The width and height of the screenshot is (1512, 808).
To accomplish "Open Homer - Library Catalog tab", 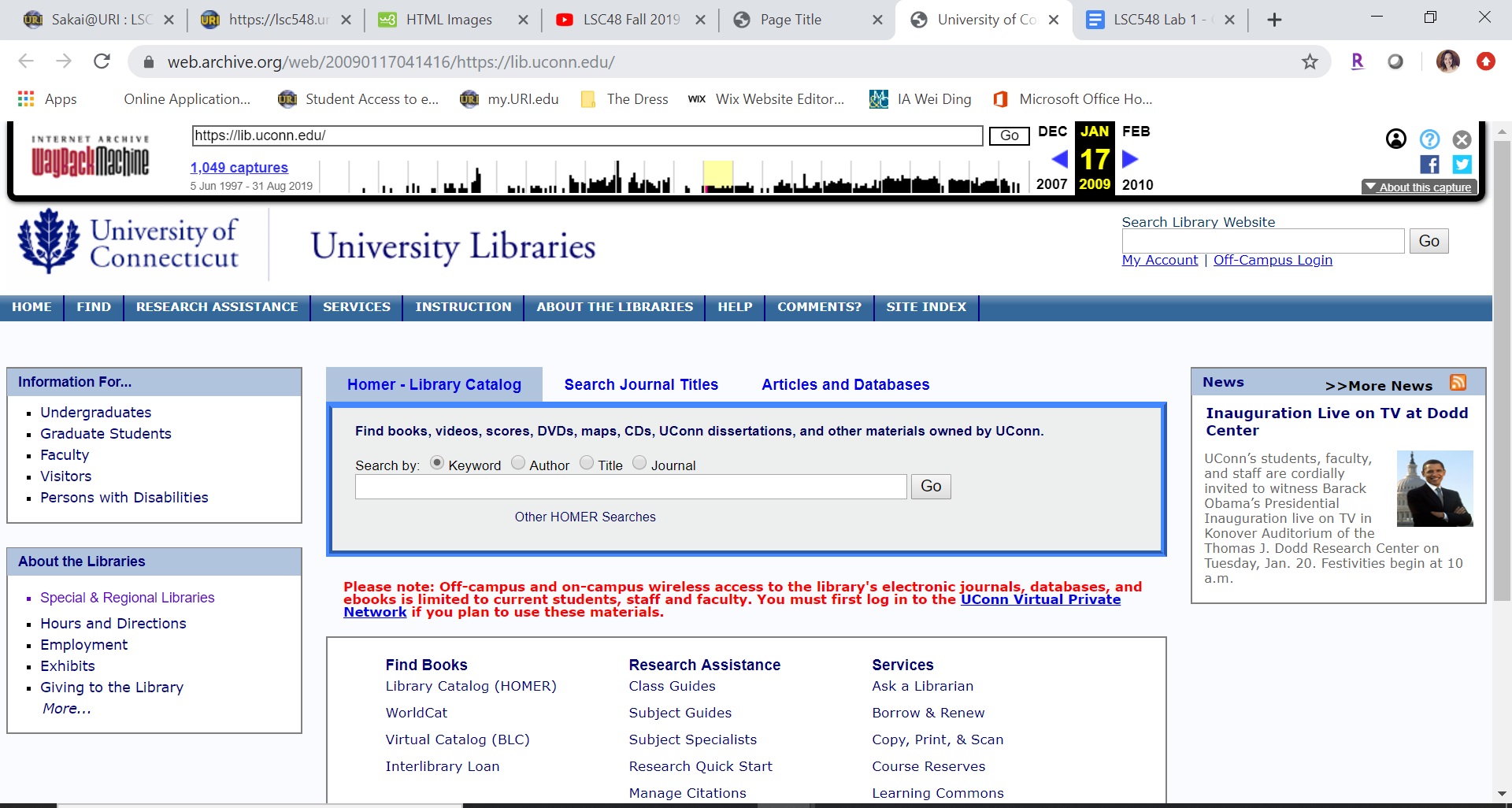I will point(434,384).
